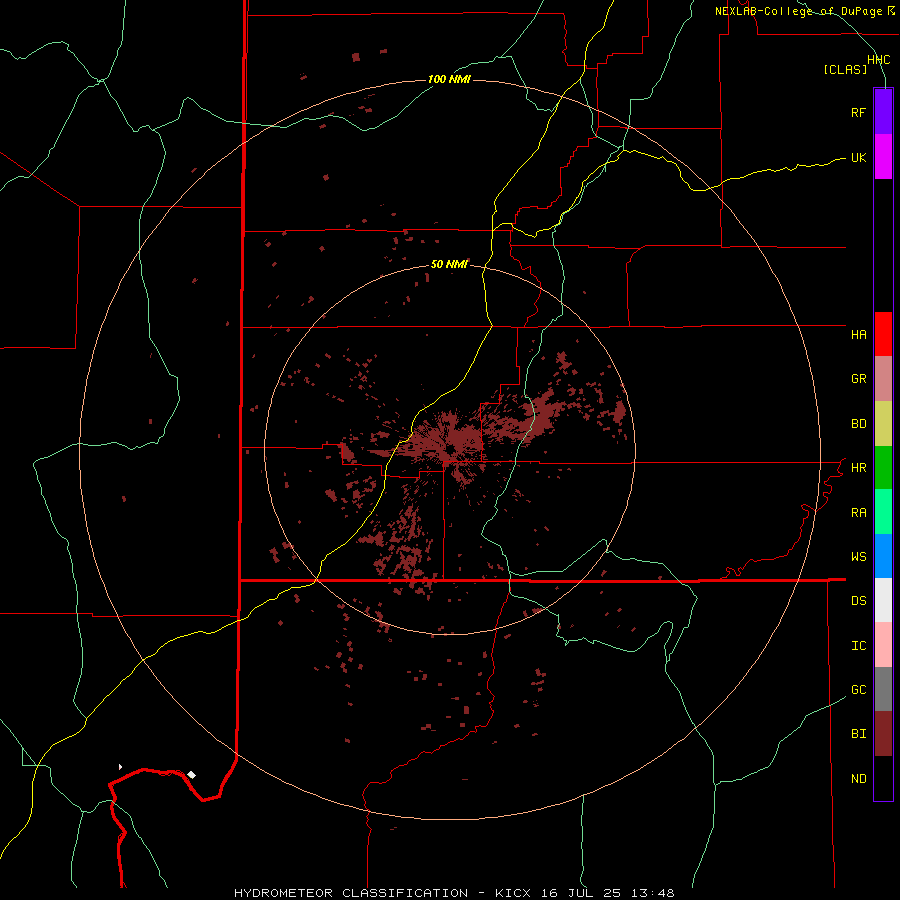Click the BI legend label

point(858,734)
